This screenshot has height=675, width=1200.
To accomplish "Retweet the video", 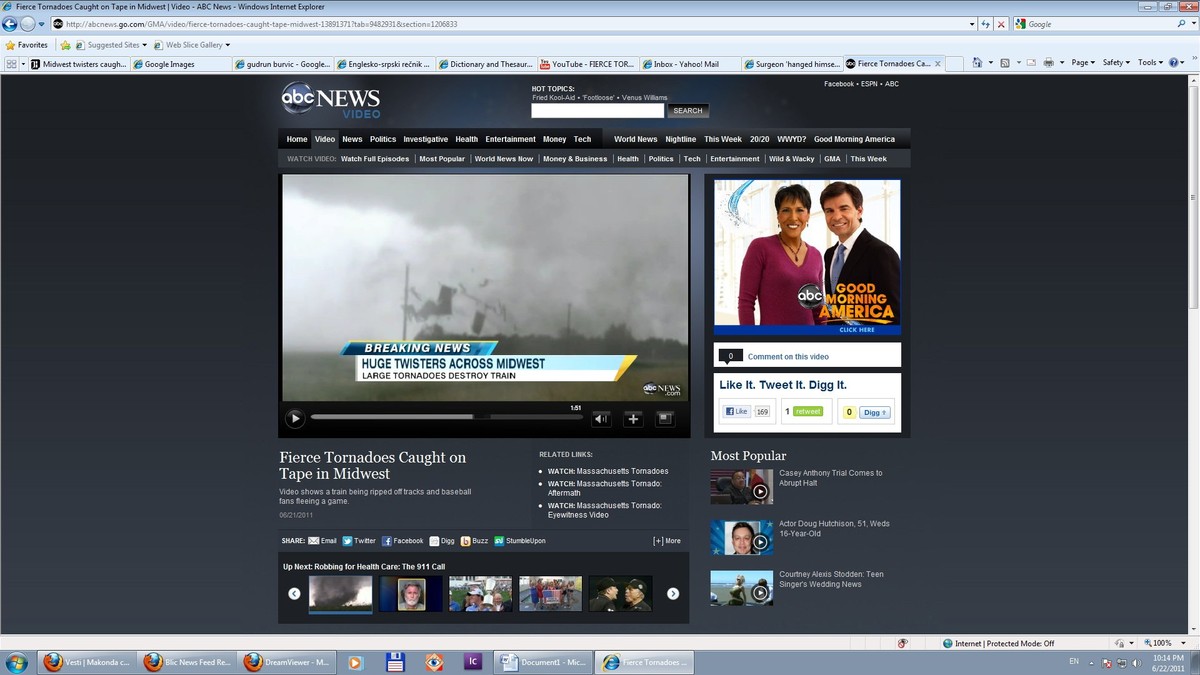I will coord(806,410).
